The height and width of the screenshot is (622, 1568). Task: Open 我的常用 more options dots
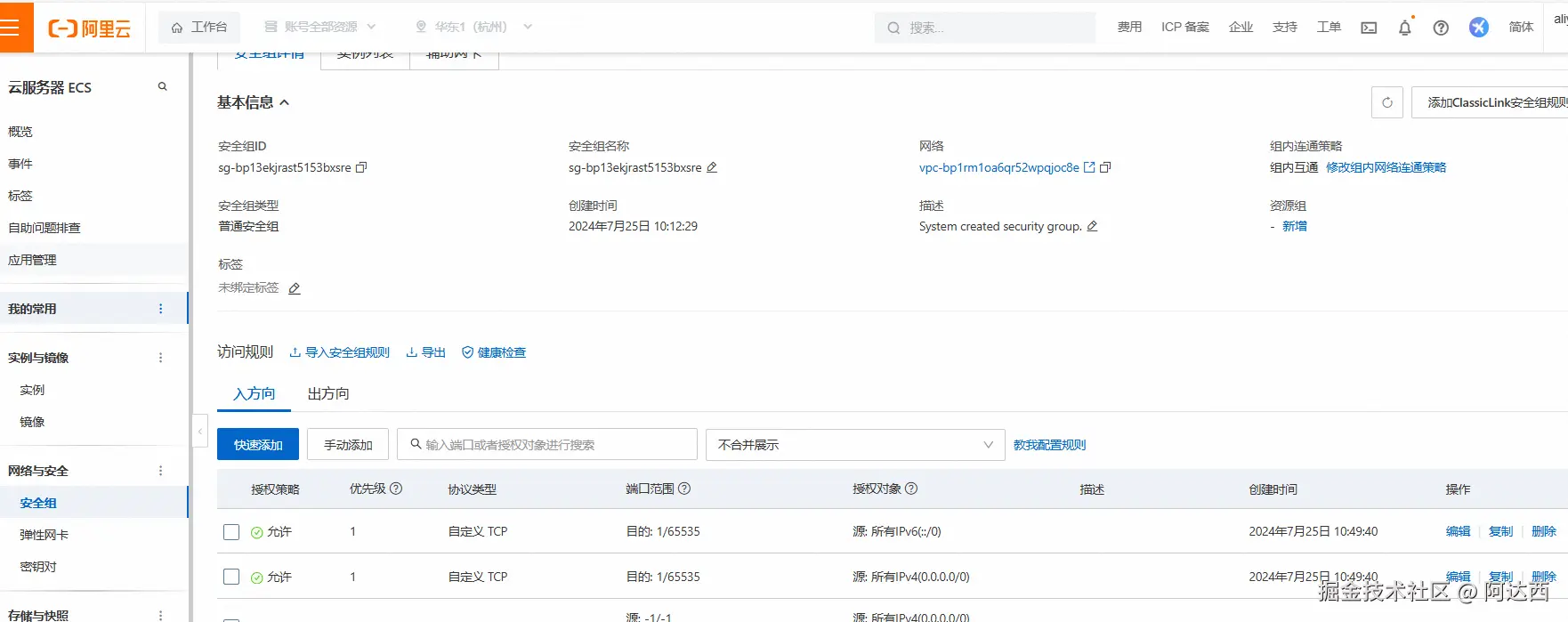click(161, 309)
